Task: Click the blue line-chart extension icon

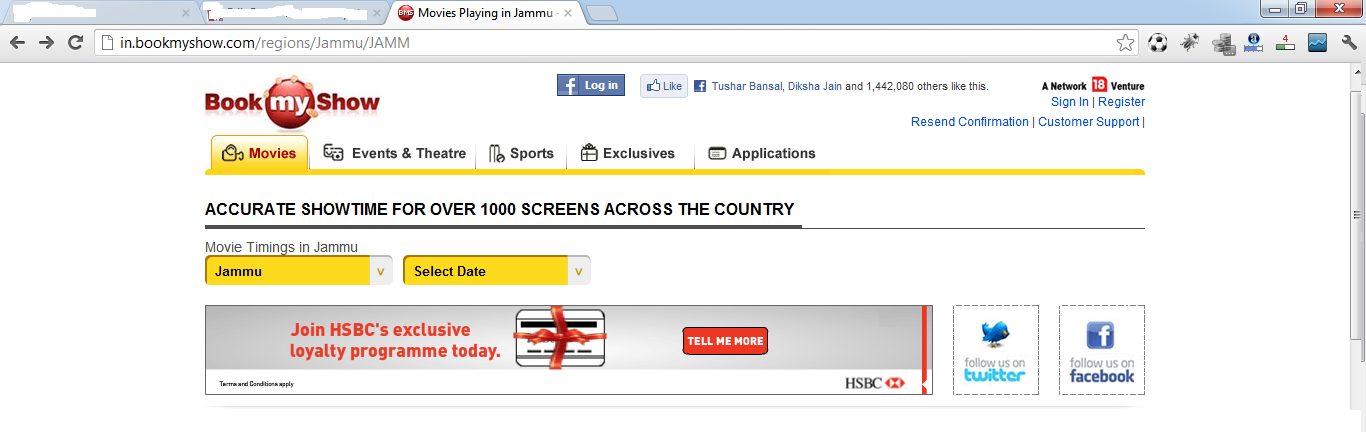Action: 1317,43
